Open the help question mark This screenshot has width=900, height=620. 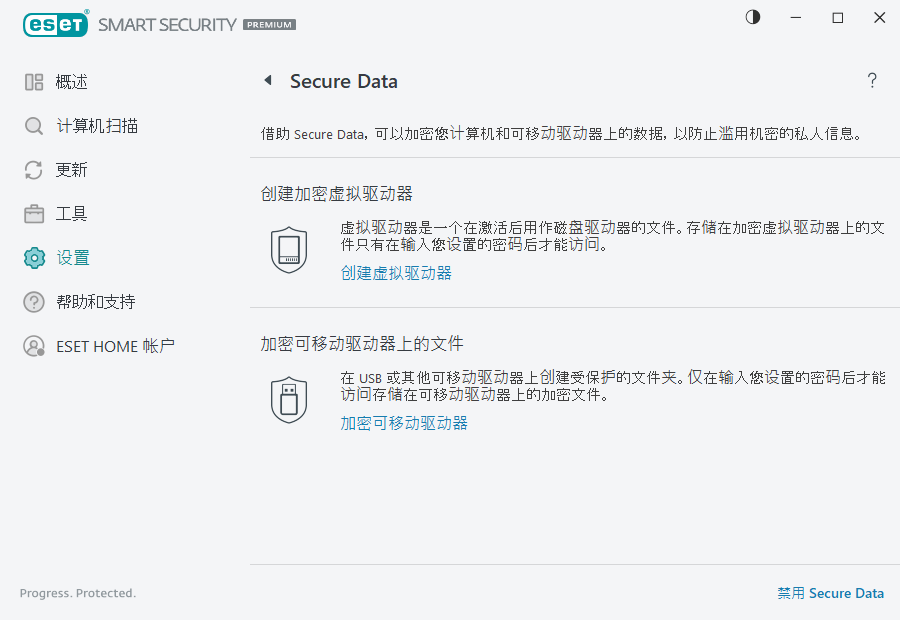[871, 80]
